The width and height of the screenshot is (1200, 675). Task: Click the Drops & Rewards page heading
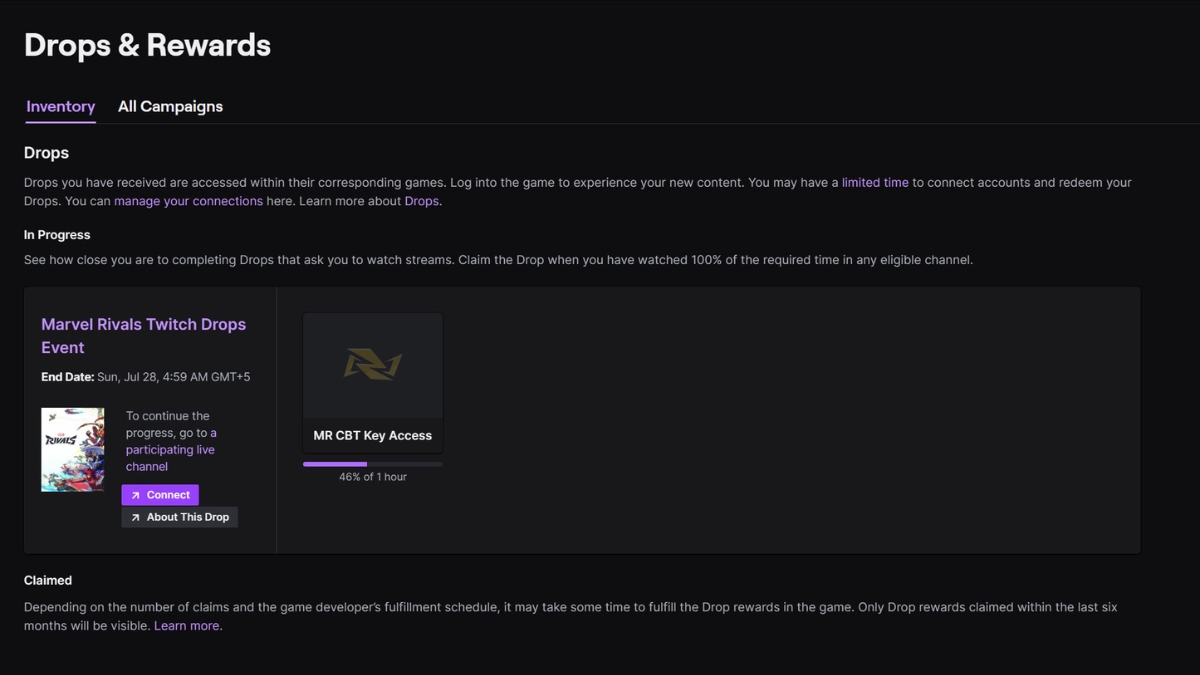coord(147,44)
